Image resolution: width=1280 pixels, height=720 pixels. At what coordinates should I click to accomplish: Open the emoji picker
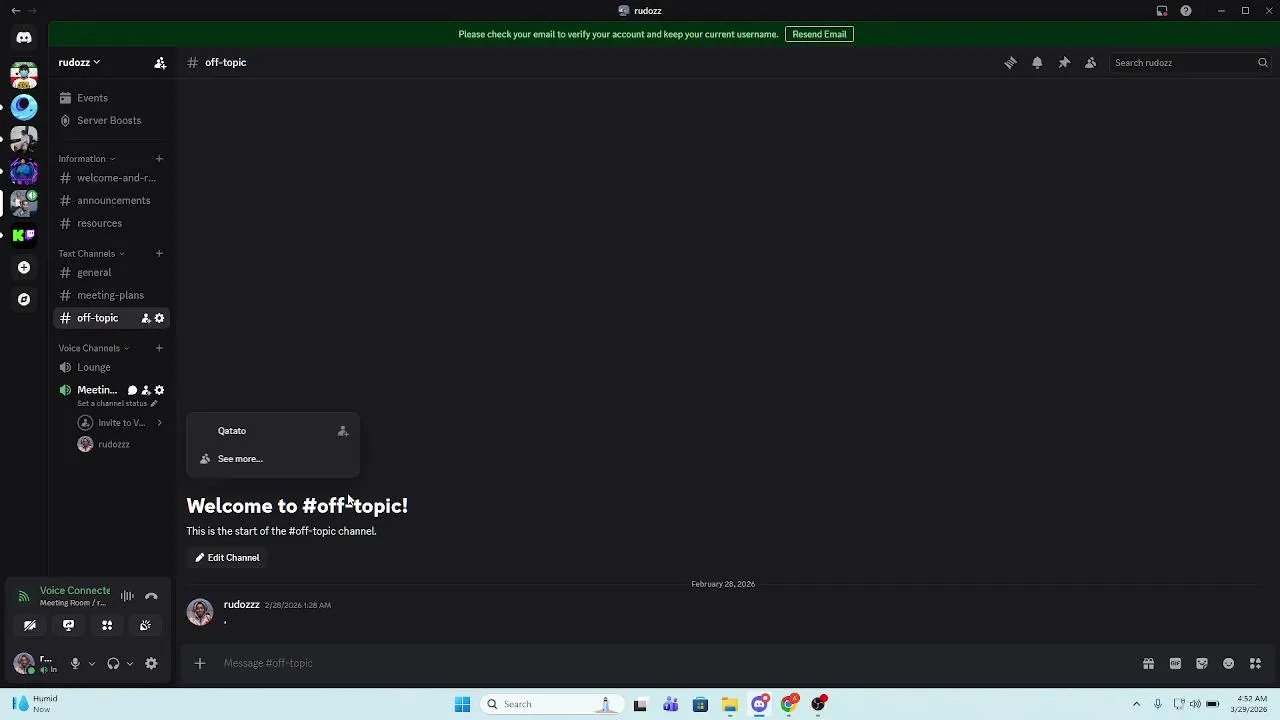point(1228,663)
